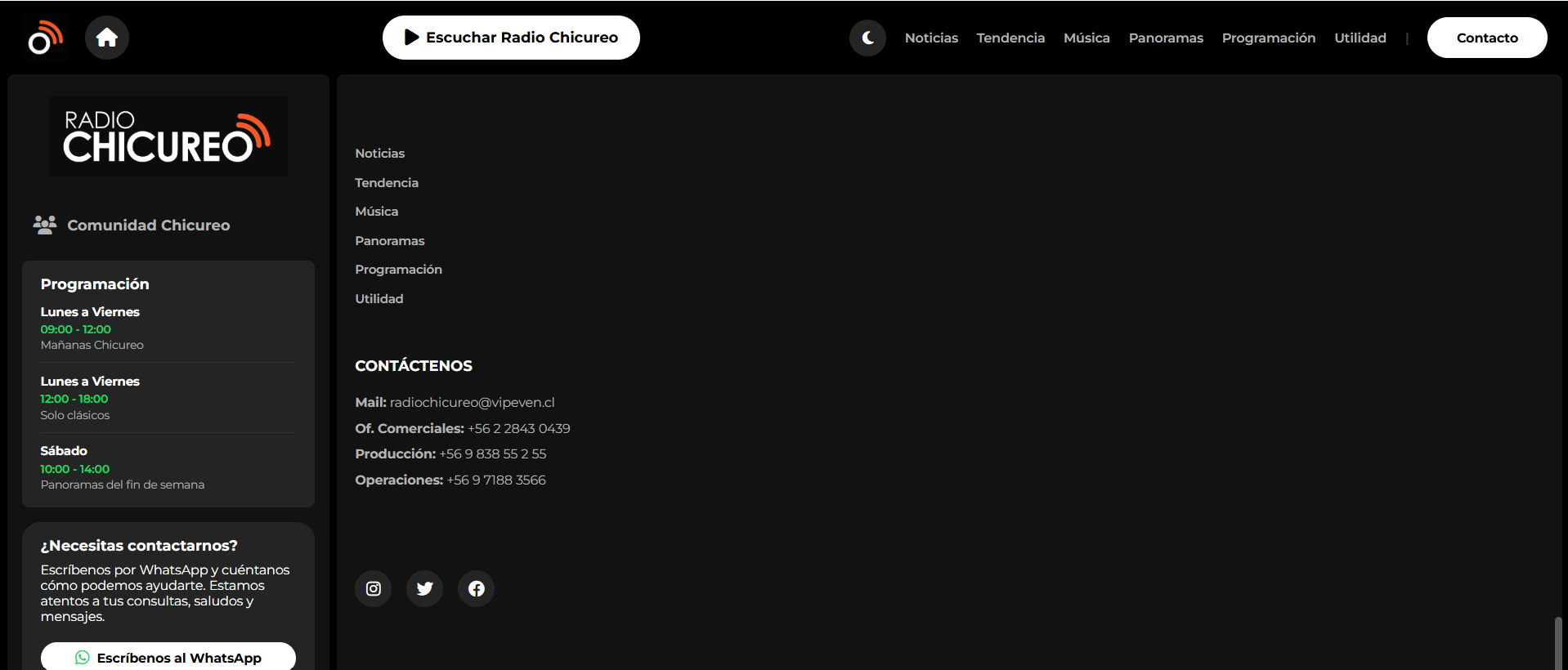
Task: Open Panoramas in top navigation
Action: coord(1166,38)
